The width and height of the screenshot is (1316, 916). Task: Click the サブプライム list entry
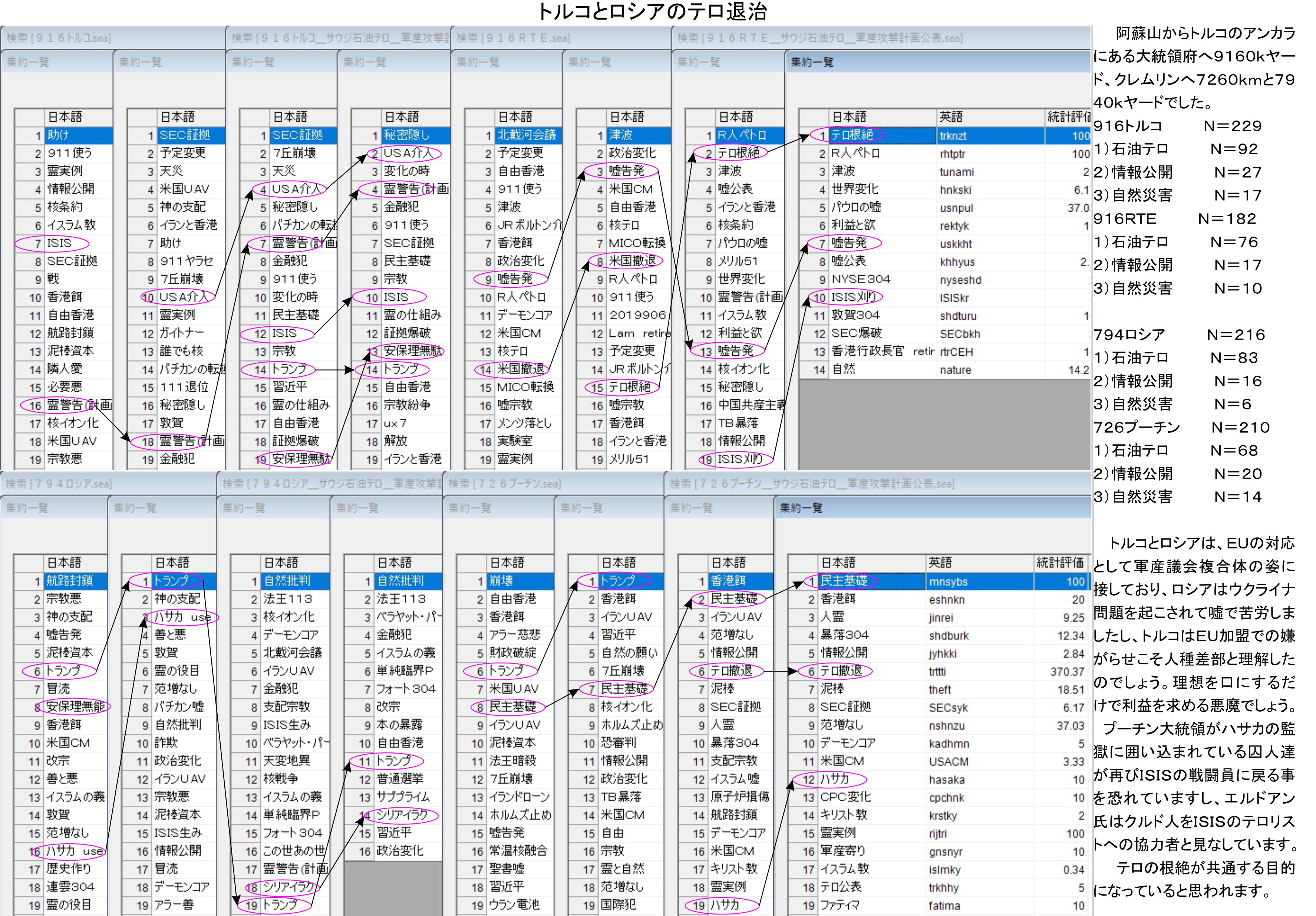[x=403, y=797]
